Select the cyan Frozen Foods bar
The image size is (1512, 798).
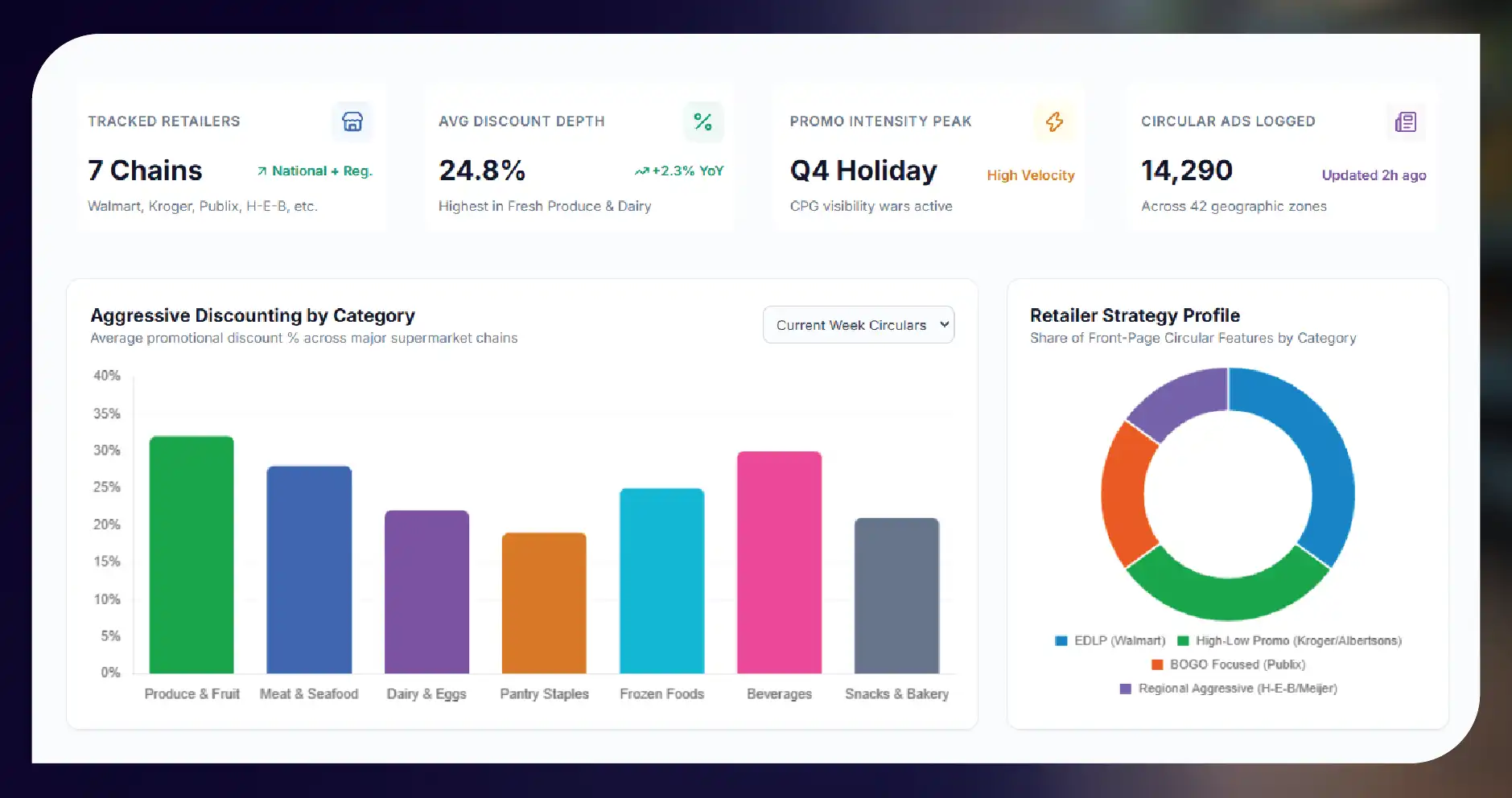coord(661,581)
